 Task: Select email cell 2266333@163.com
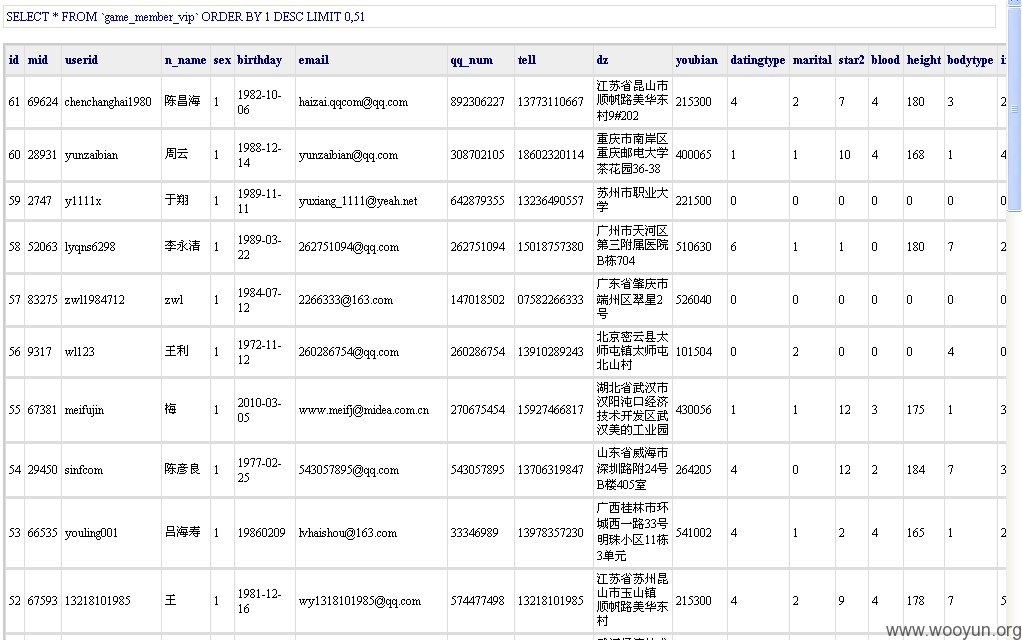(345, 300)
